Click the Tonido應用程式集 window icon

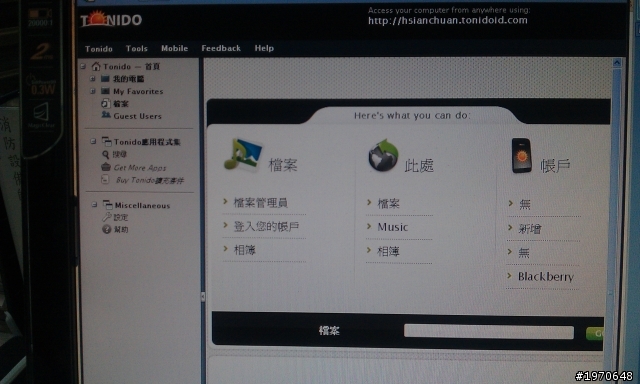(107, 141)
